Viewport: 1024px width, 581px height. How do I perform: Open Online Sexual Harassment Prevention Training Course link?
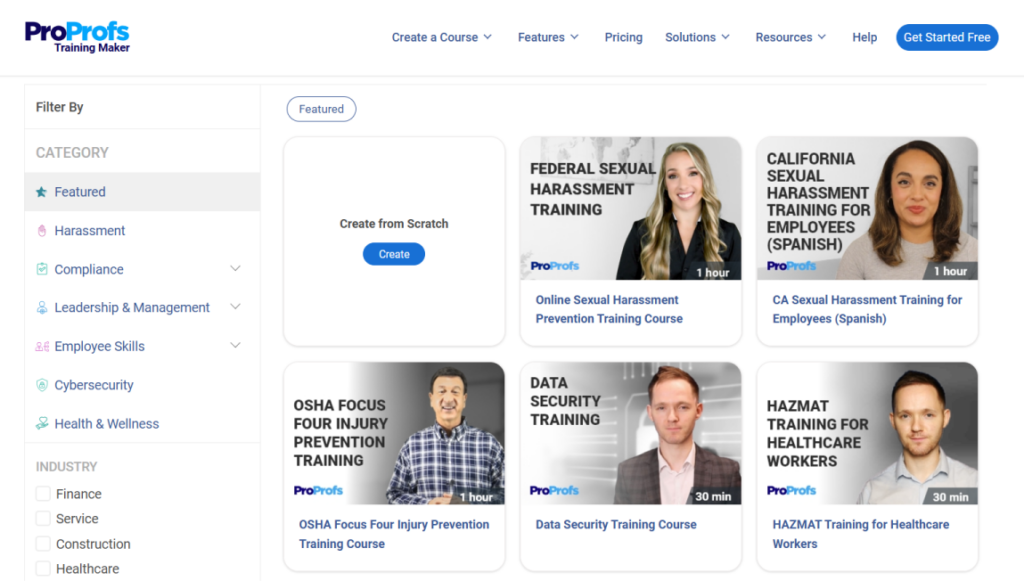click(609, 309)
